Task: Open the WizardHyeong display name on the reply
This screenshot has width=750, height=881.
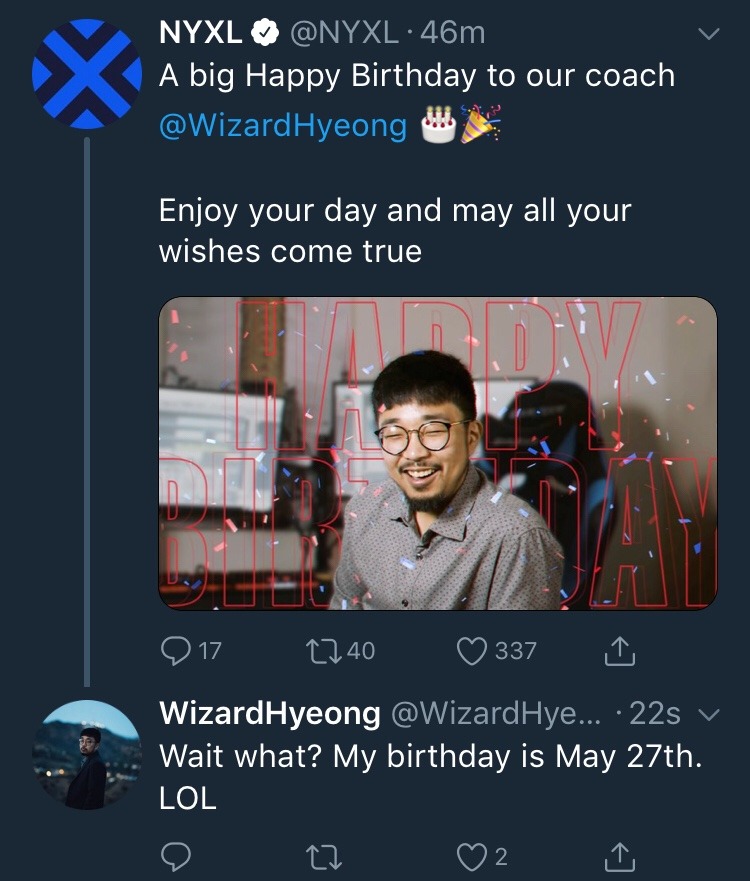Action: pos(270,714)
